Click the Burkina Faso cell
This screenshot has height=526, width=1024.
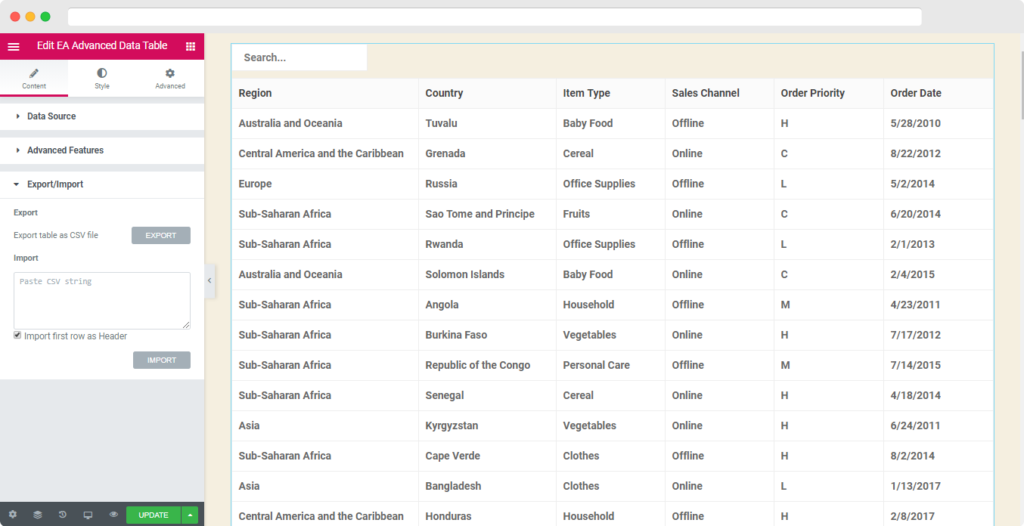[487, 335]
